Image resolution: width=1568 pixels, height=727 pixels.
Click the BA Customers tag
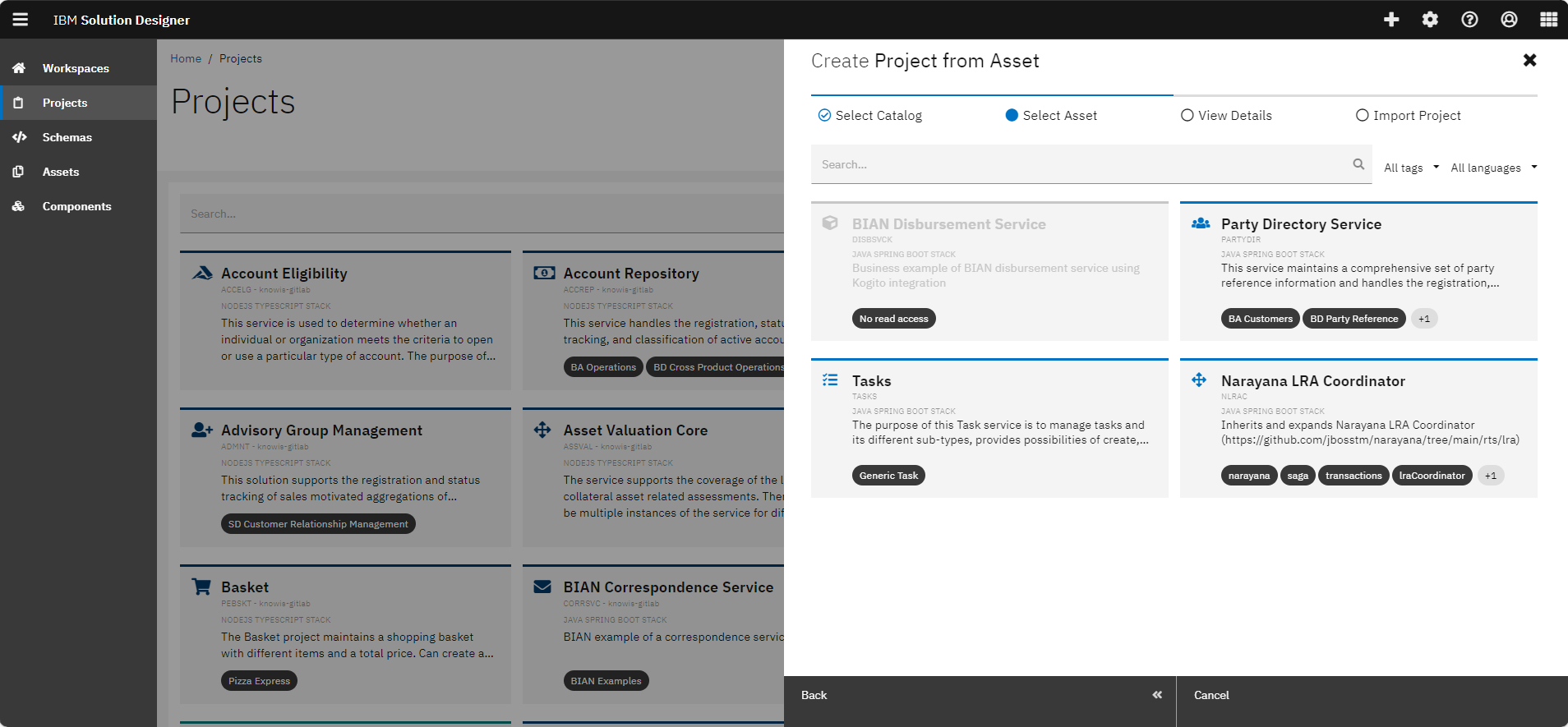click(1261, 319)
